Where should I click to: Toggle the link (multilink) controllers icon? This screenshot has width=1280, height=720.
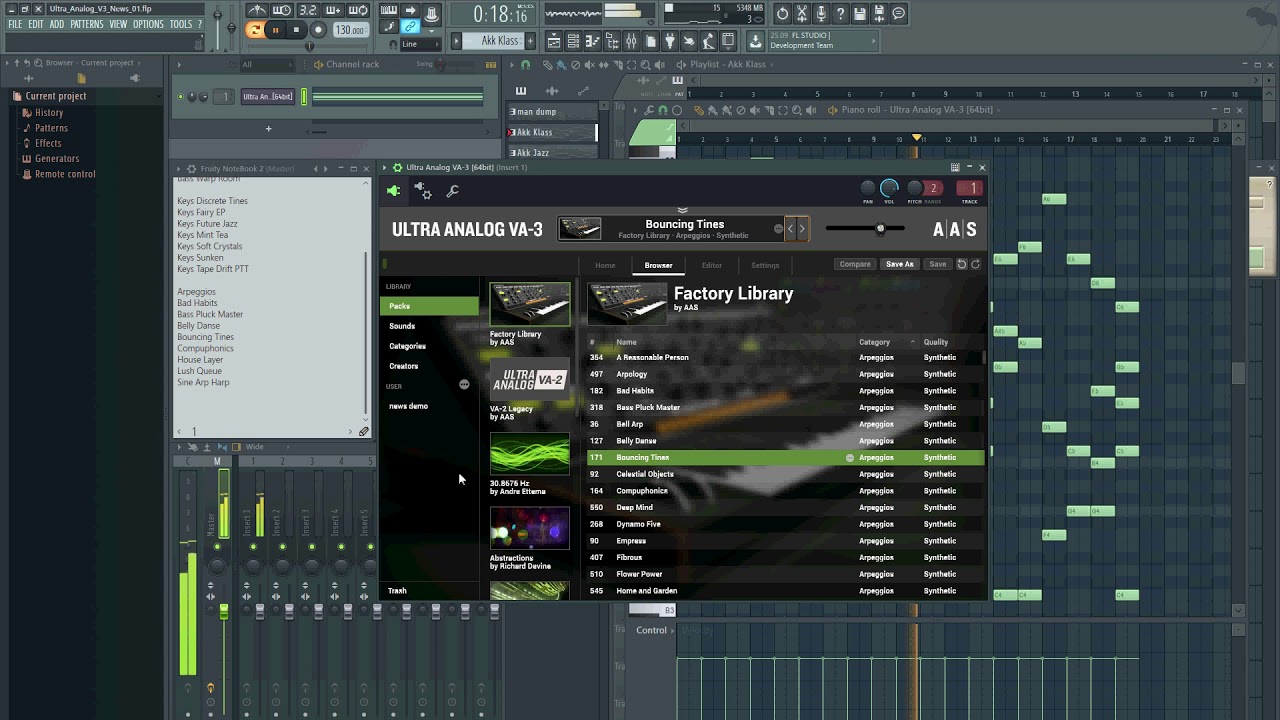410,26
